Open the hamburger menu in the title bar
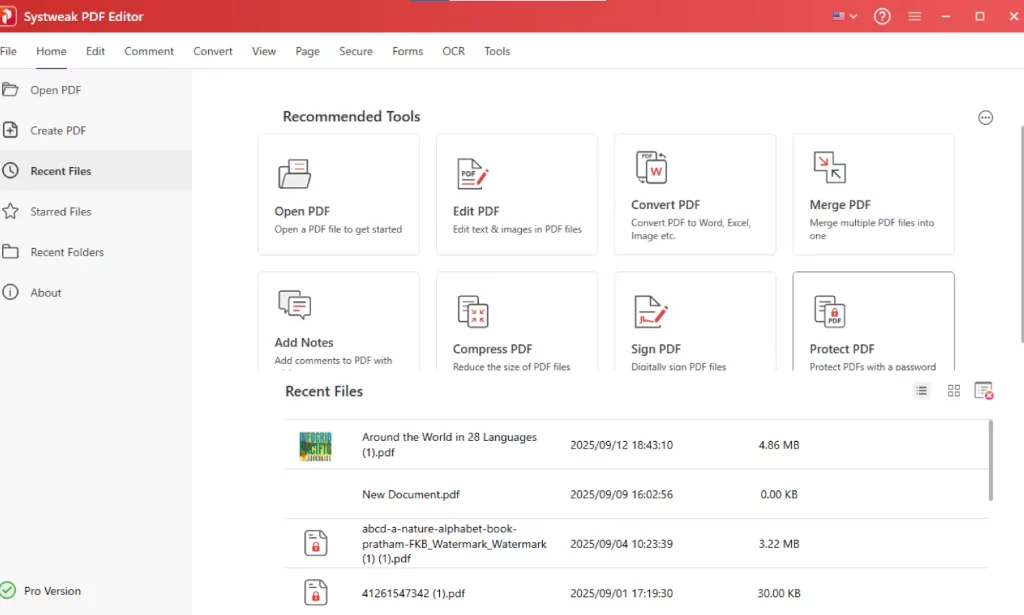 914,16
